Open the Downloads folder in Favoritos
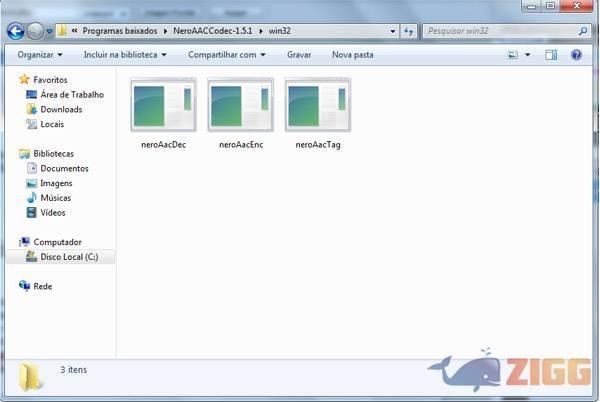Image resolution: width=600 pixels, height=402 pixels. coord(61,109)
